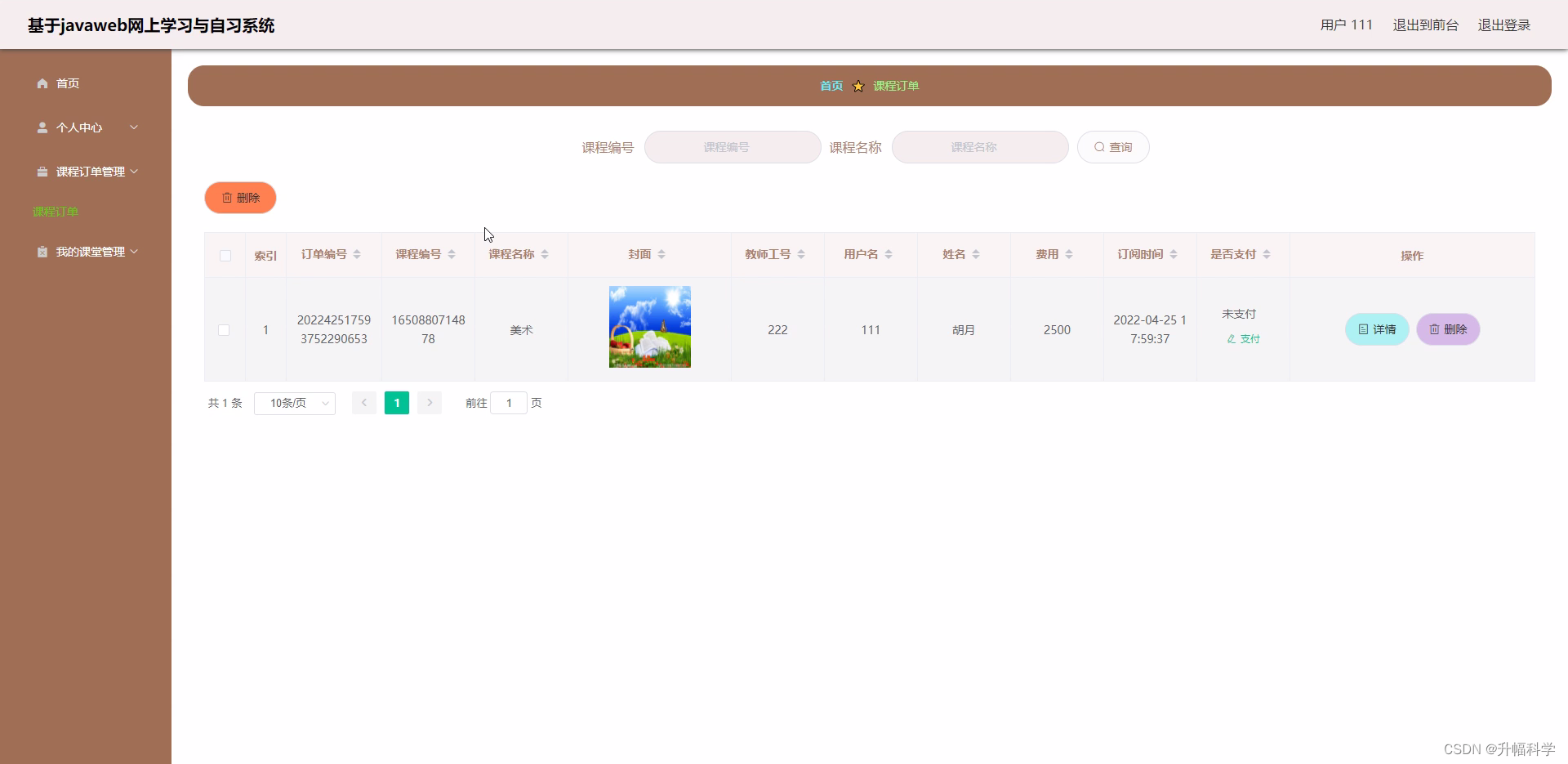This screenshot has height=764, width=1568.
Task: Click the document icon inside the 详情 button
Action: pyautogui.click(x=1362, y=329)
